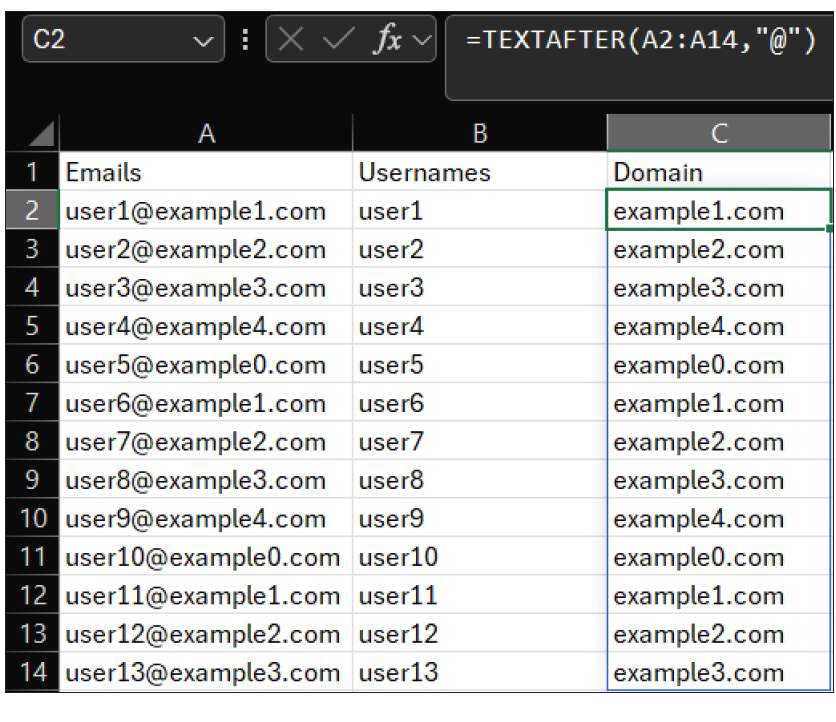Select column C header
836x722 pixels.
(x=718, y=134)
